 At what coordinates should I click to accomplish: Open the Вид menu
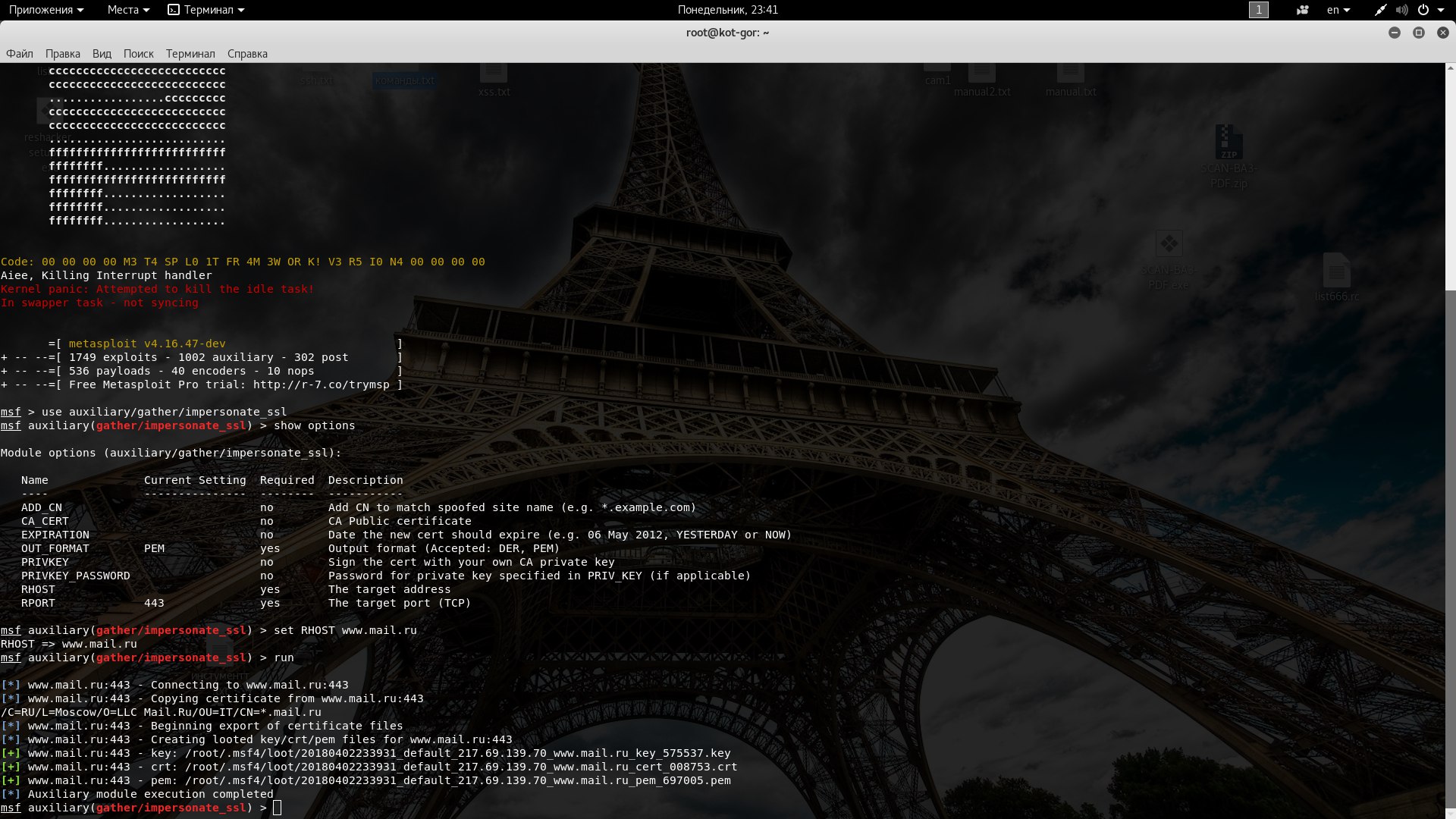(102, 54)
